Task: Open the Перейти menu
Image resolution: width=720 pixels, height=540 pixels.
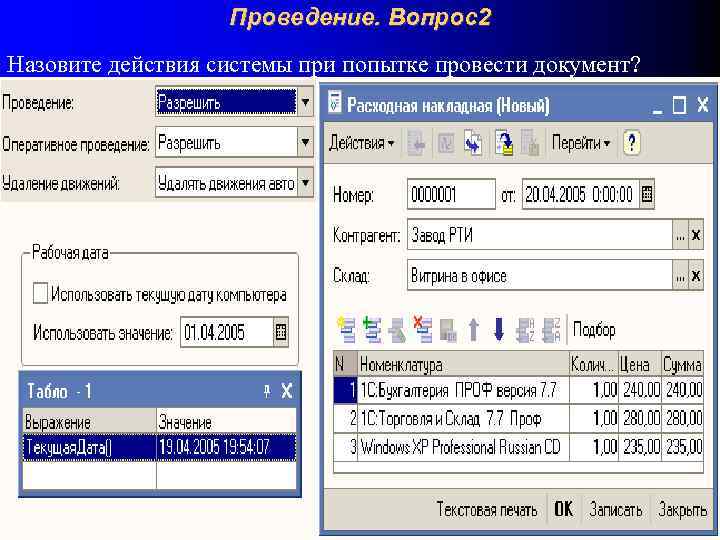Action: pos(580,143)
